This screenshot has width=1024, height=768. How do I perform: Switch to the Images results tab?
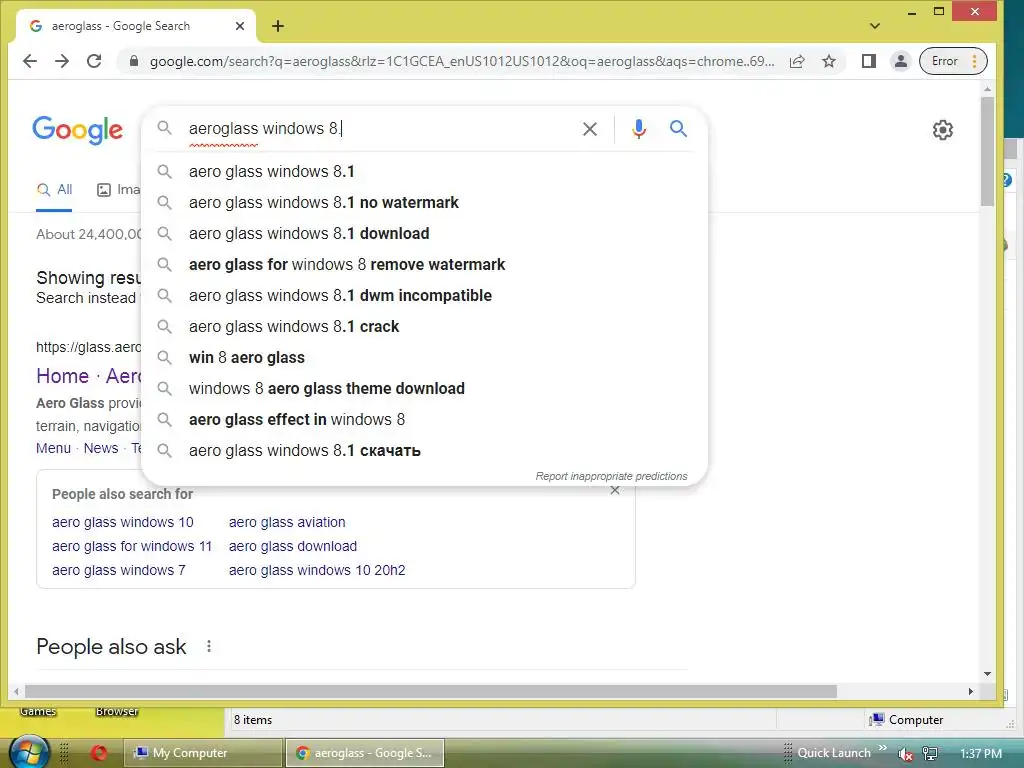coord(118,190)
